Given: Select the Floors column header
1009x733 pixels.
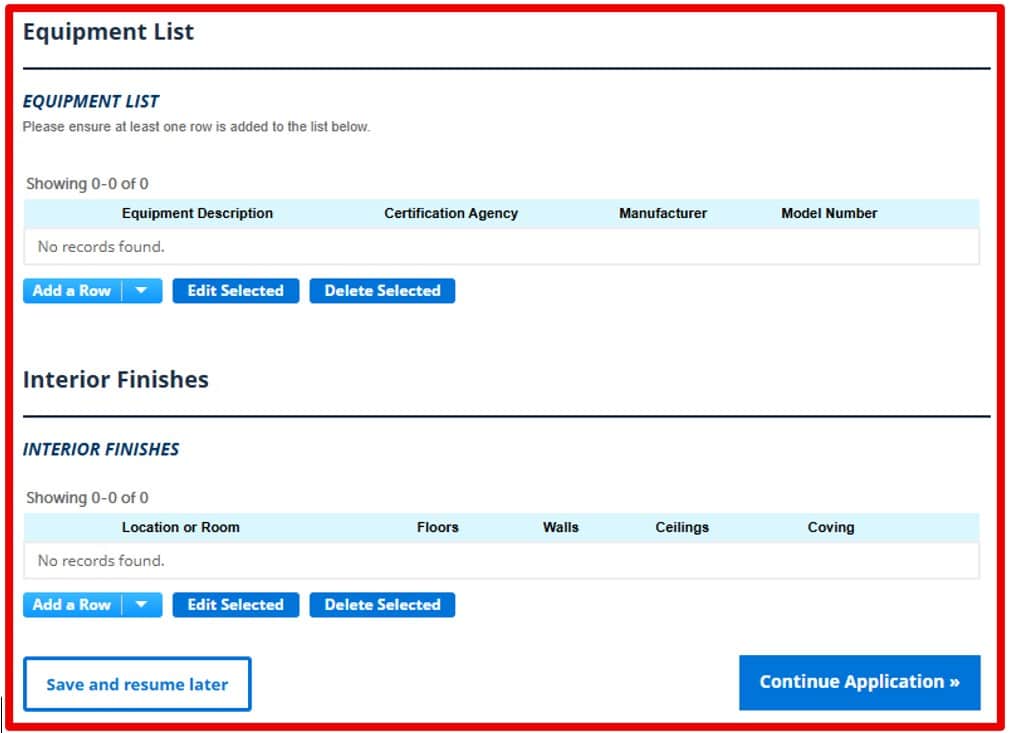Looking at the screenshot, I should pyautogui.click(x=438, y=527).
